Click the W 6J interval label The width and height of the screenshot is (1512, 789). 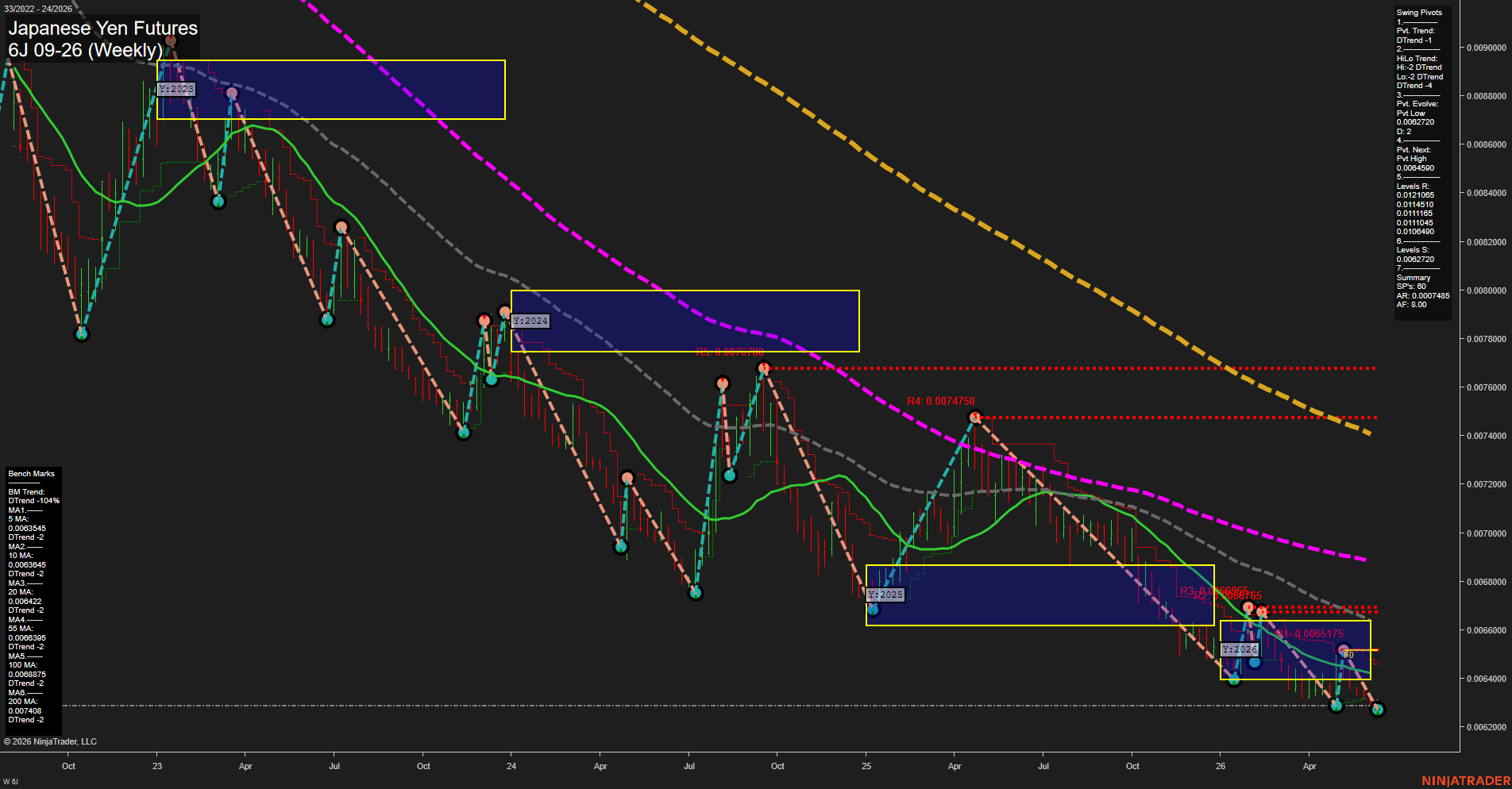coord(10,782)
